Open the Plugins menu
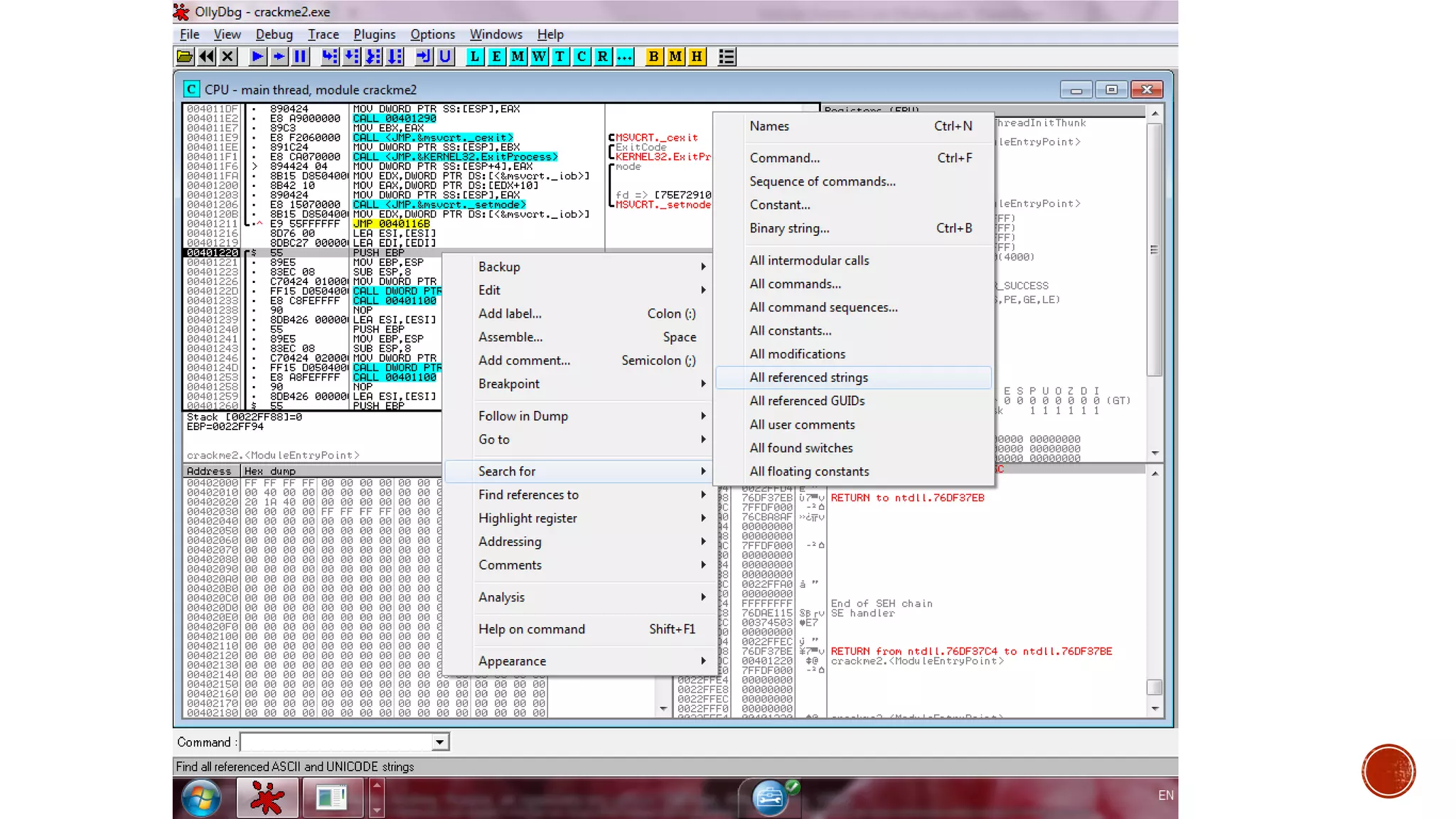 point(374,34)
